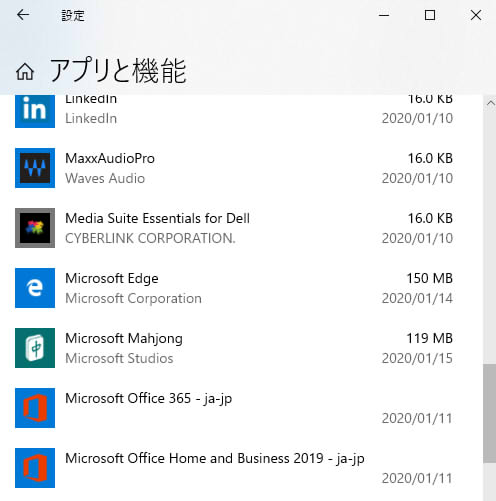Select the Microsoft Edge icon
496x501 pixels.
[x=35, y=288]
